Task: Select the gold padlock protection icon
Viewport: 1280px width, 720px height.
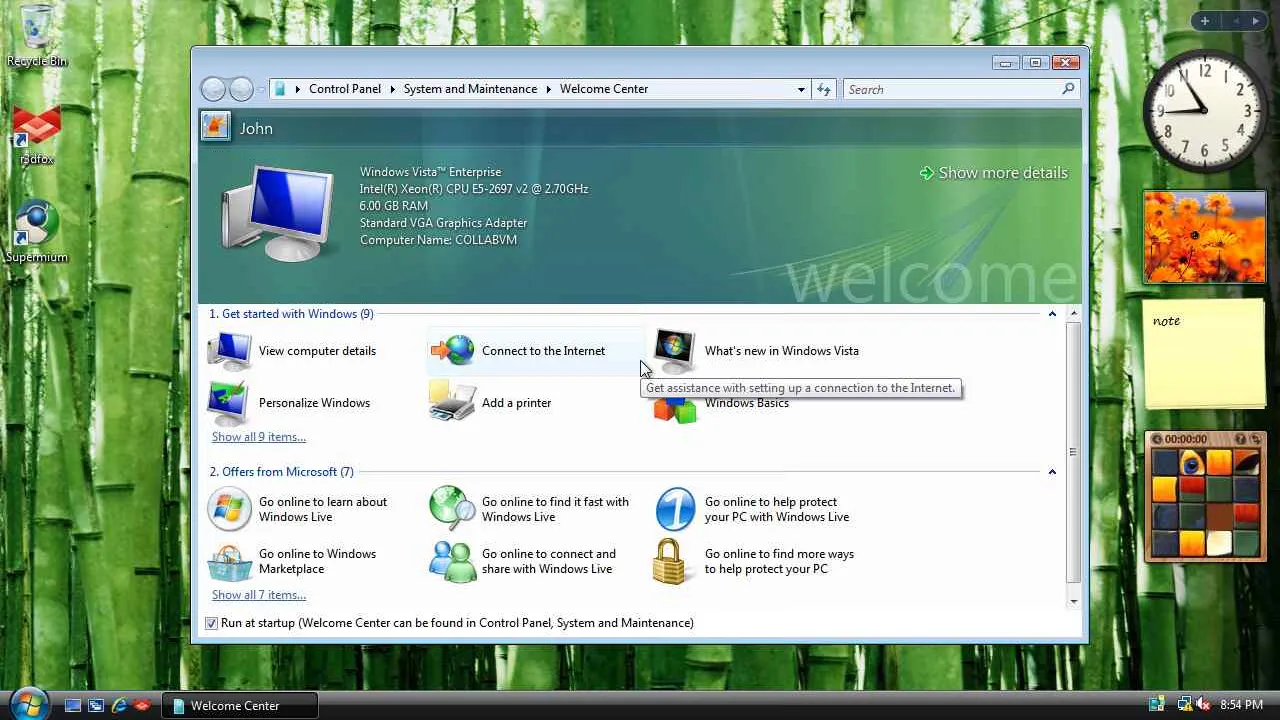Action: pyautogui.click(x=669, y=561)
